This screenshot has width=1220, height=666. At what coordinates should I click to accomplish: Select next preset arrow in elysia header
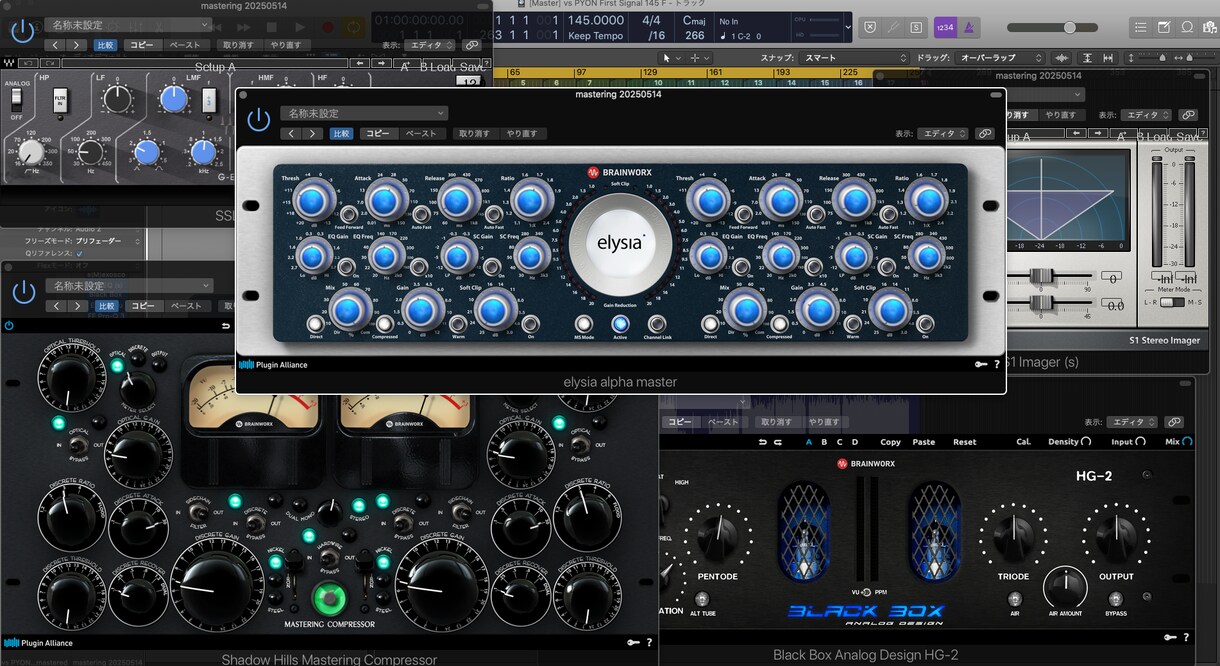[313, 133]
